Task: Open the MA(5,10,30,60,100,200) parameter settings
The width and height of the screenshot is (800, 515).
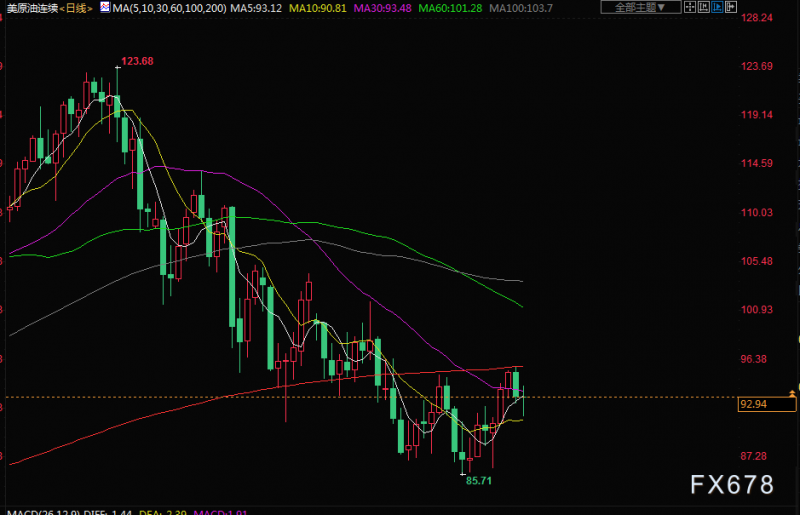Action: coord(169,8)
